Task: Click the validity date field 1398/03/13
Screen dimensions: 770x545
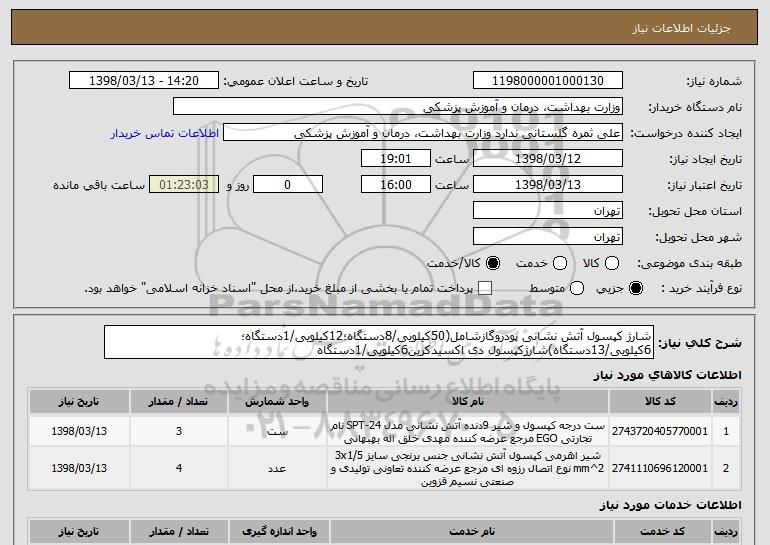Action: 548,185
